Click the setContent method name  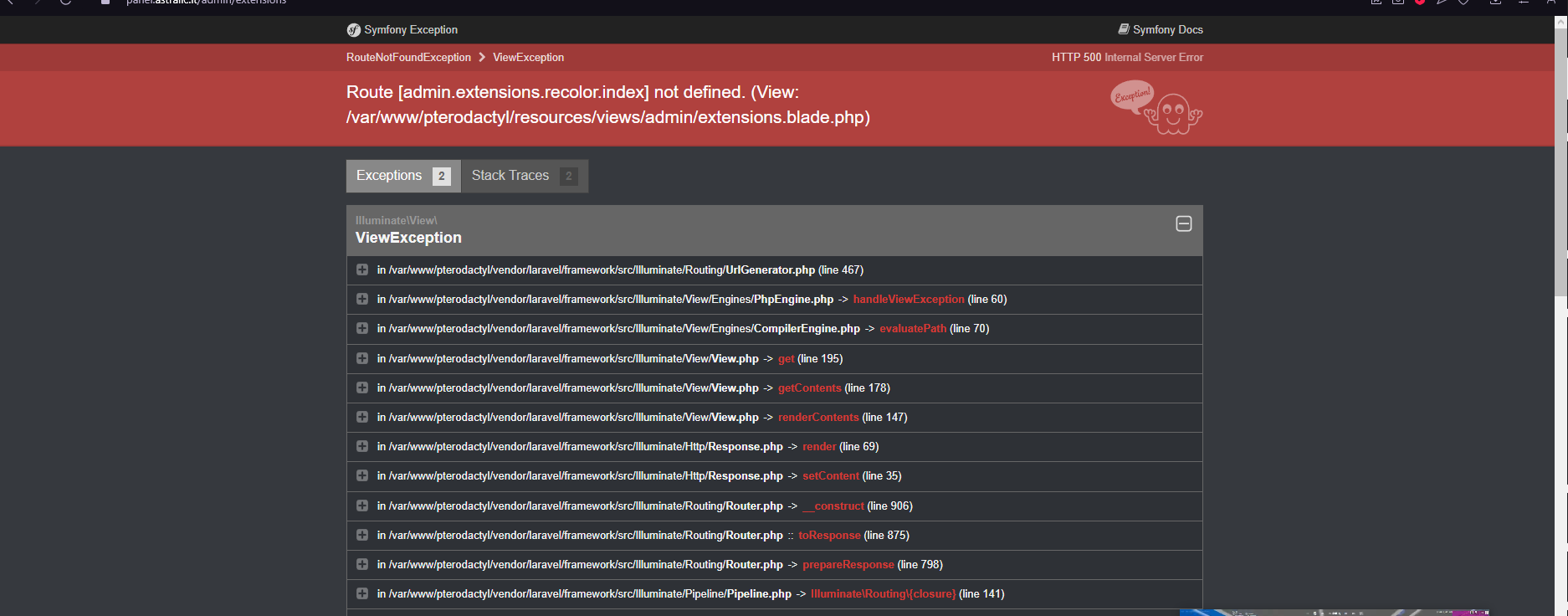(831, 476)
